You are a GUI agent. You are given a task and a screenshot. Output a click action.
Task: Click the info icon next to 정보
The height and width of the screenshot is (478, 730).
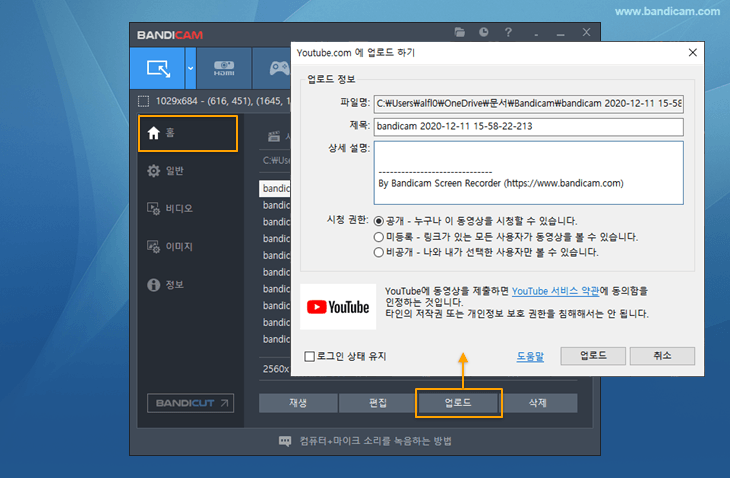[x=154, y=284]
